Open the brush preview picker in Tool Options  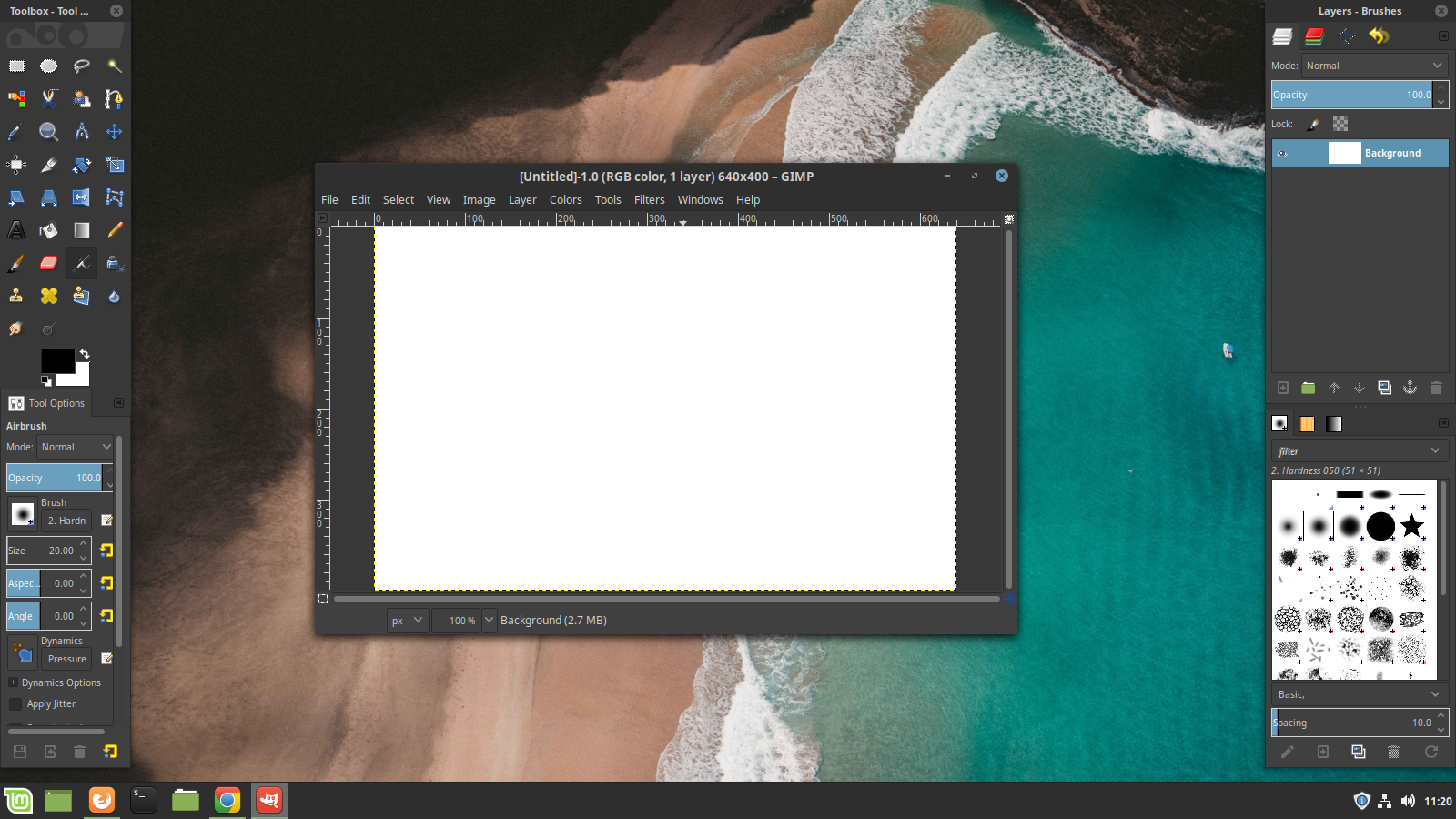(23, 515)
